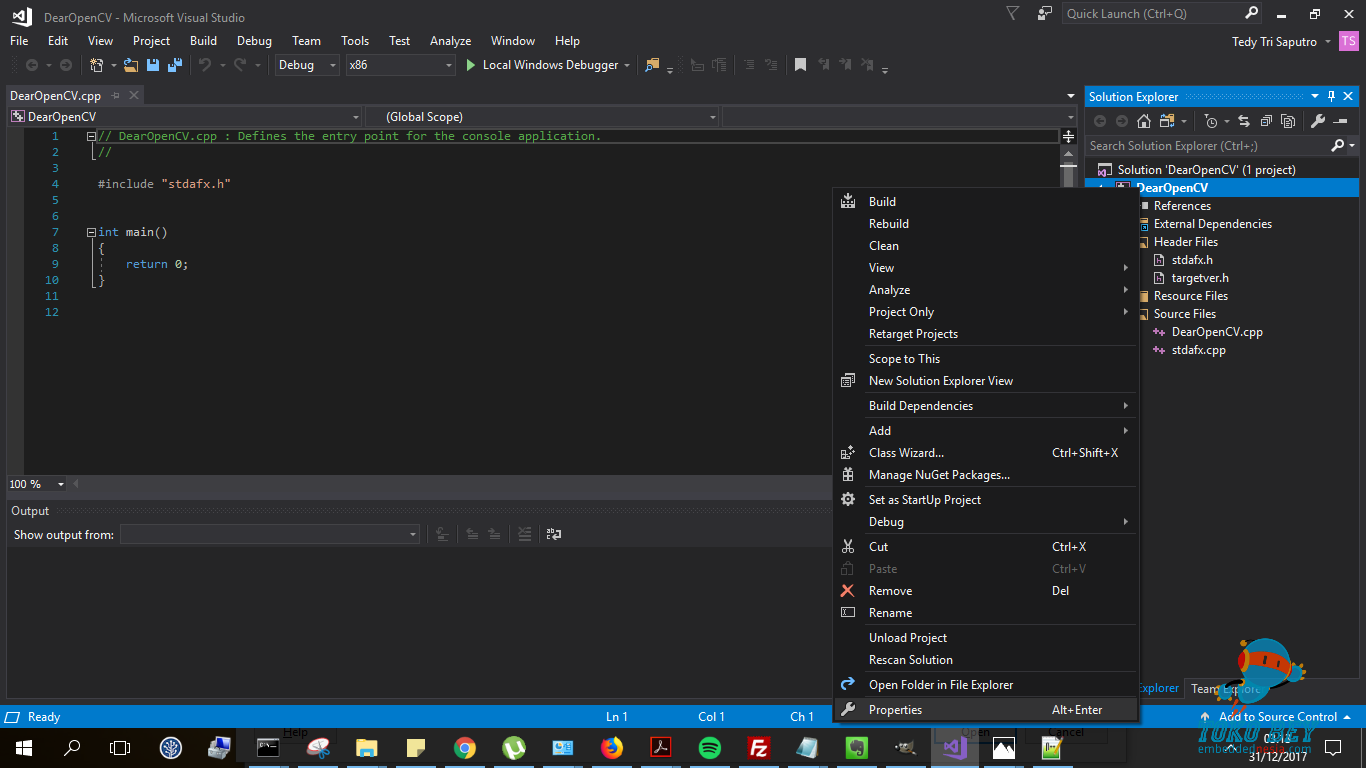The width and height of the screenshot is (1366, 768).
Task: Start the Local Windows Debugger
Action: tap(541, 65)
